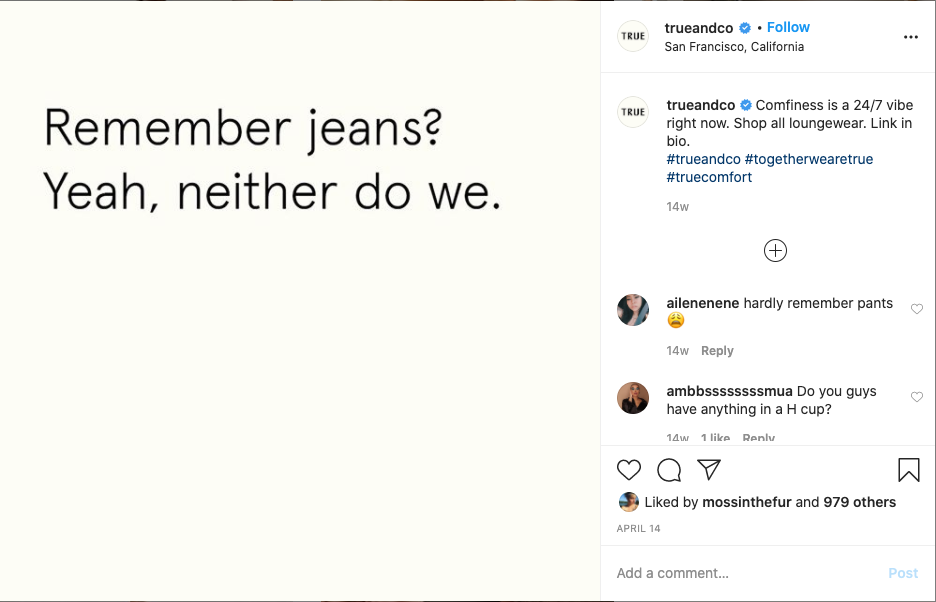Screen dimensions: 936x602
Task: Click the Add a comment field
Action: point(740,573)
